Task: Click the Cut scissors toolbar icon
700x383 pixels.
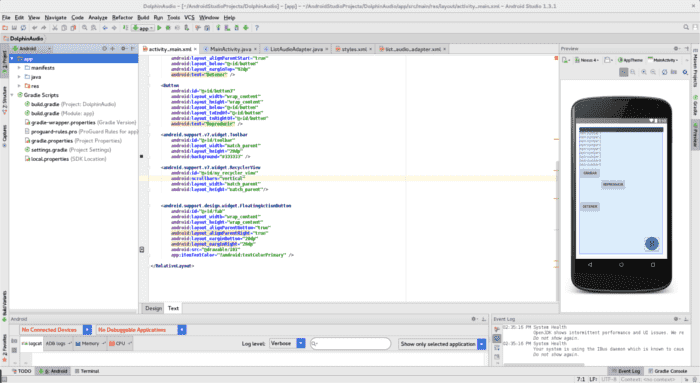Action: tap(55, 28)
